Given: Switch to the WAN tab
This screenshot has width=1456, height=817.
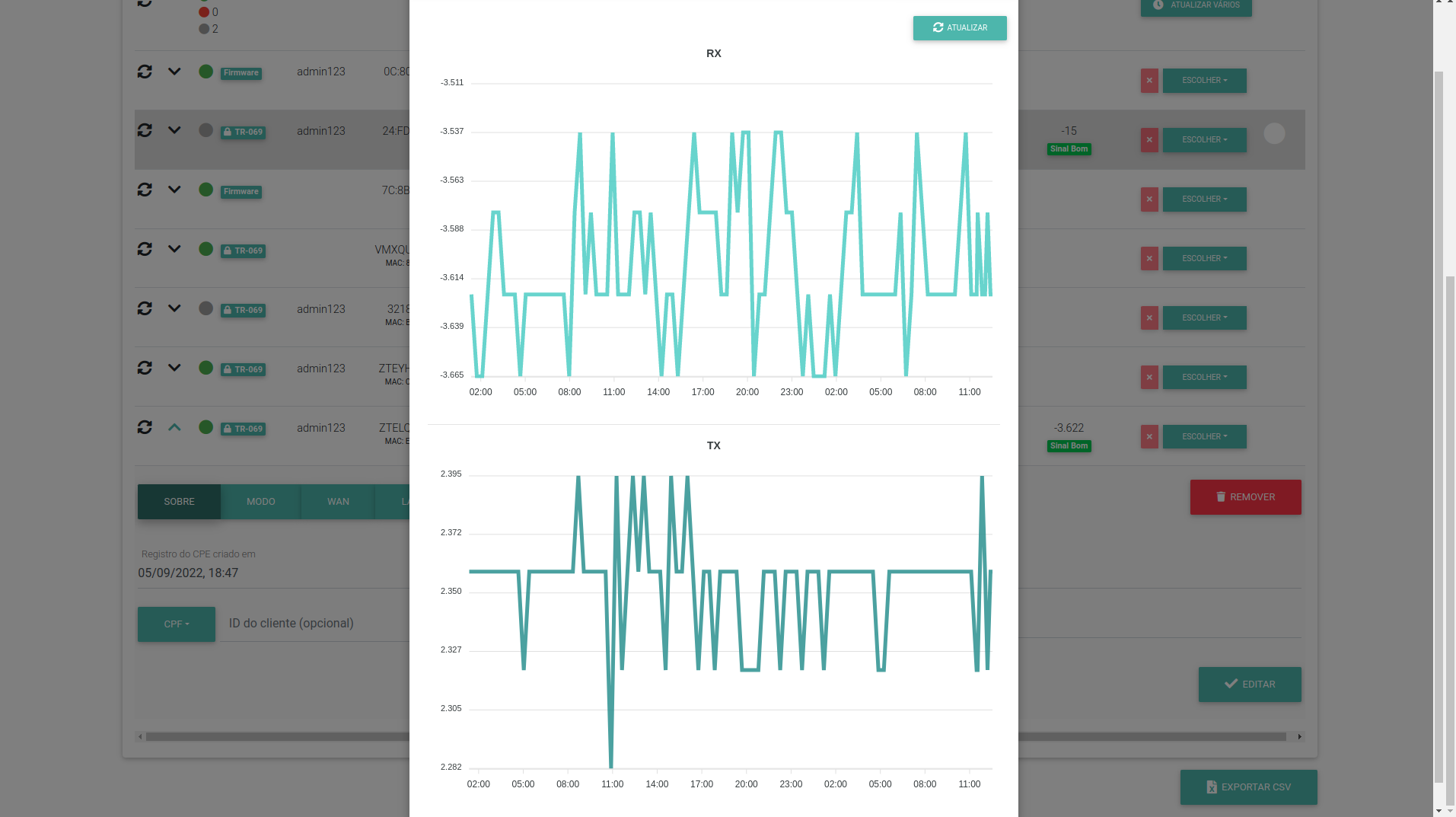Looking at the screenshot, I should pos(338,502).
